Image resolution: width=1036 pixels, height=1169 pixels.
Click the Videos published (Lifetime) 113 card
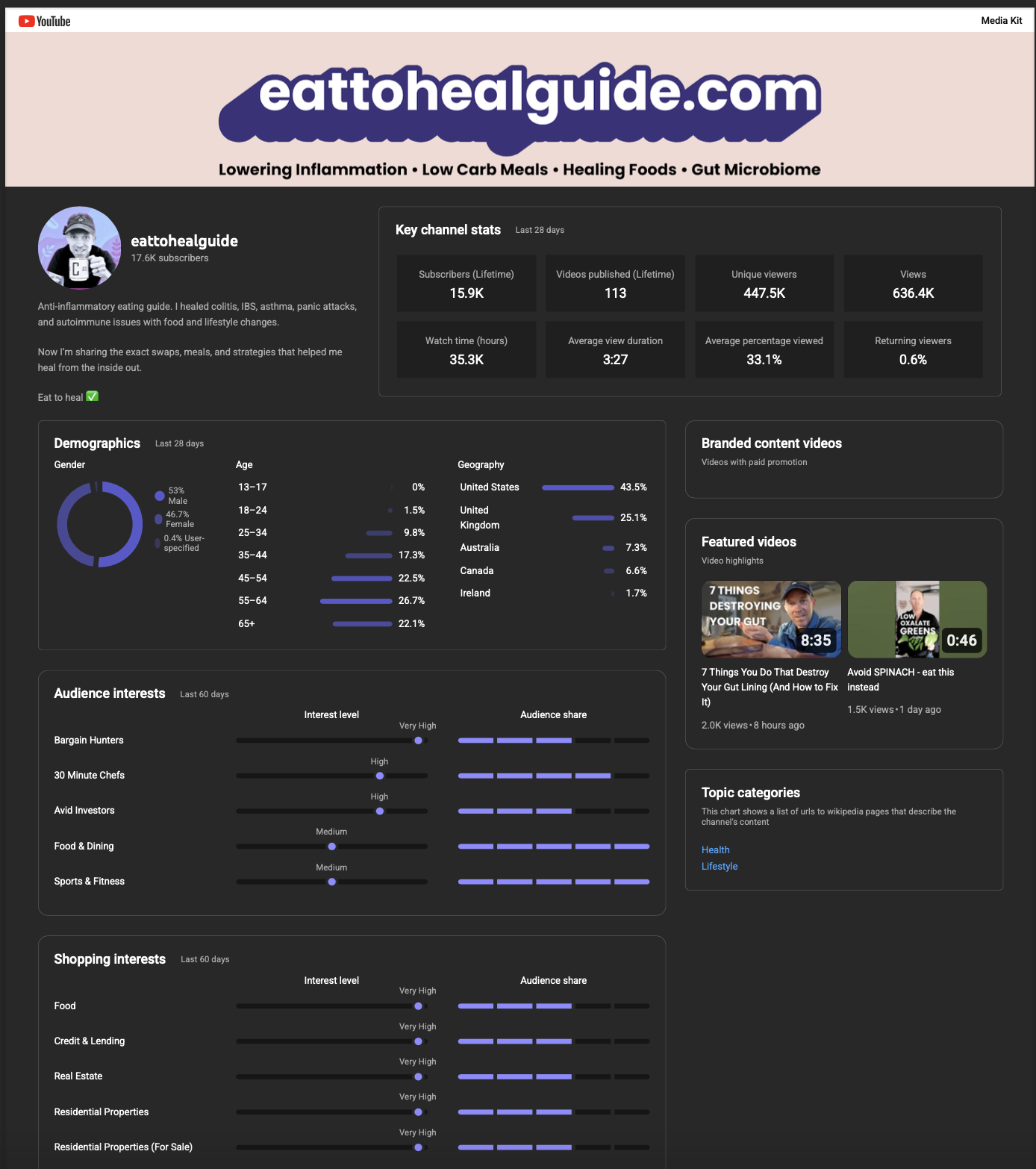(615, 283)
